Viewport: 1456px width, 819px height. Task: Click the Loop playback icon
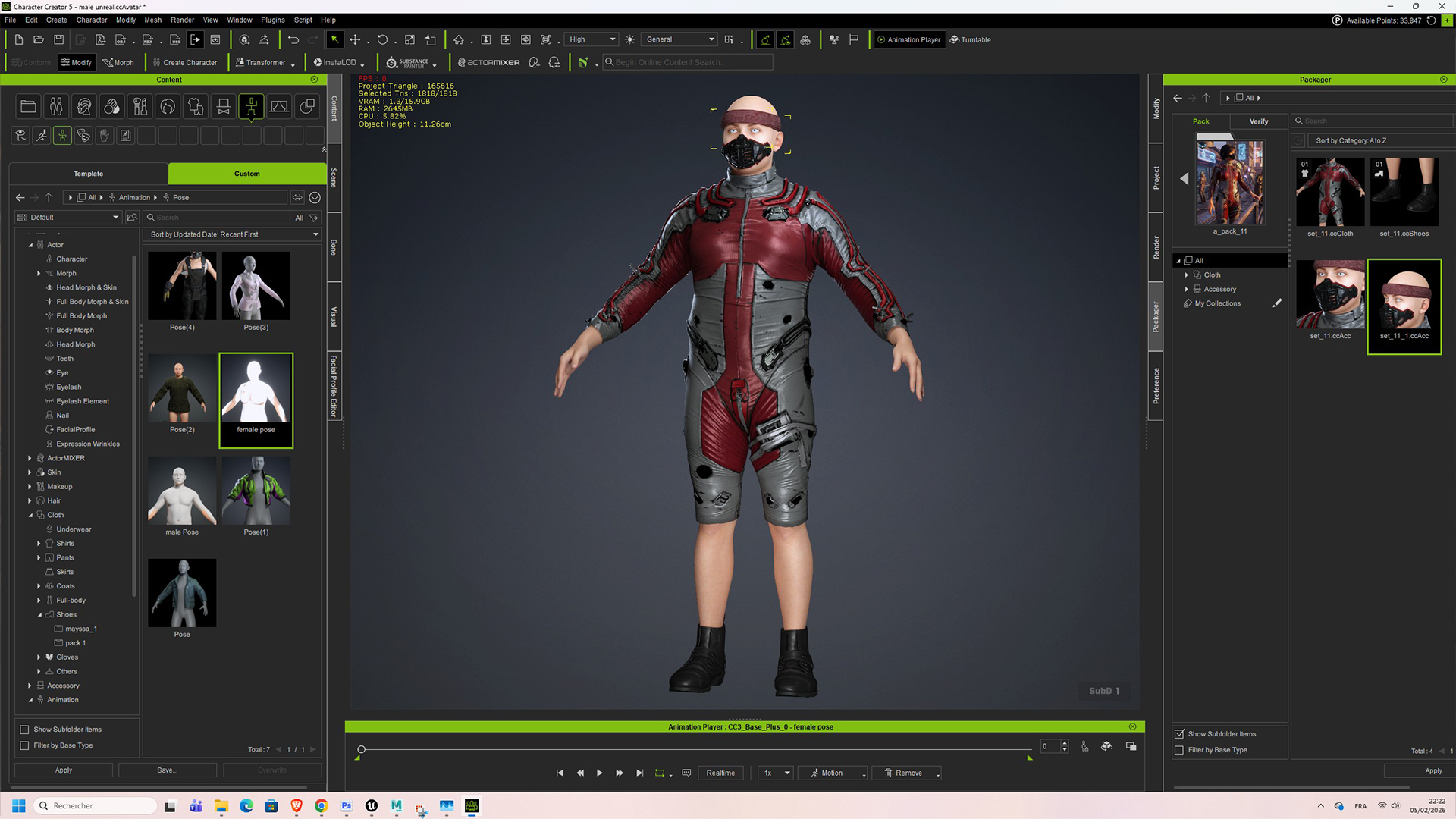point(660,773)
